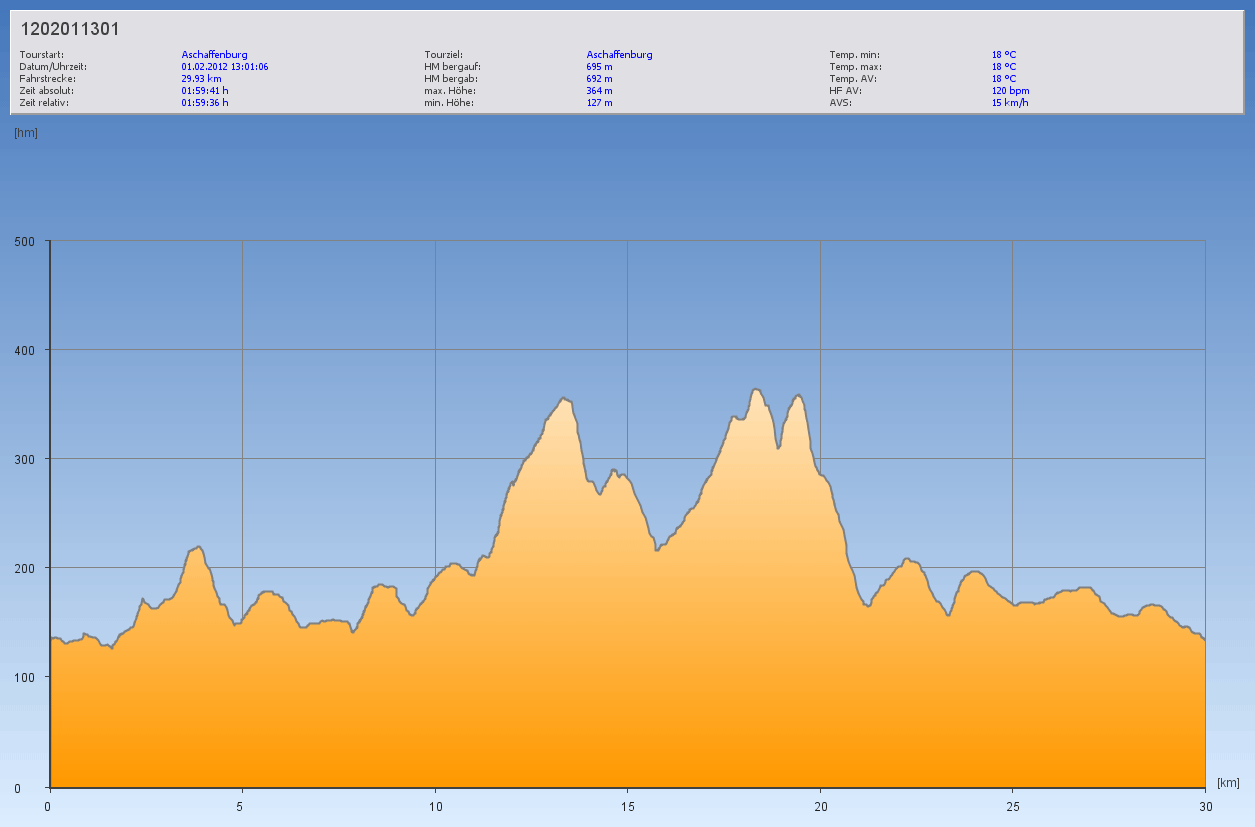This screenshot has height=827, width=1255.
Task: Click the Fahrstrecke value 29.93 km
Action: pyautogui.click(x=201, y=79)
